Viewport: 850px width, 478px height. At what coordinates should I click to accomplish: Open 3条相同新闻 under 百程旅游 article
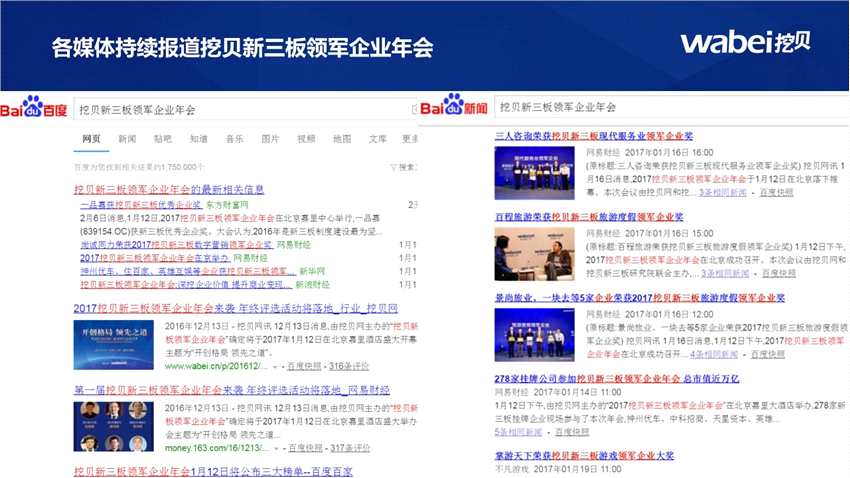point(725,274)
